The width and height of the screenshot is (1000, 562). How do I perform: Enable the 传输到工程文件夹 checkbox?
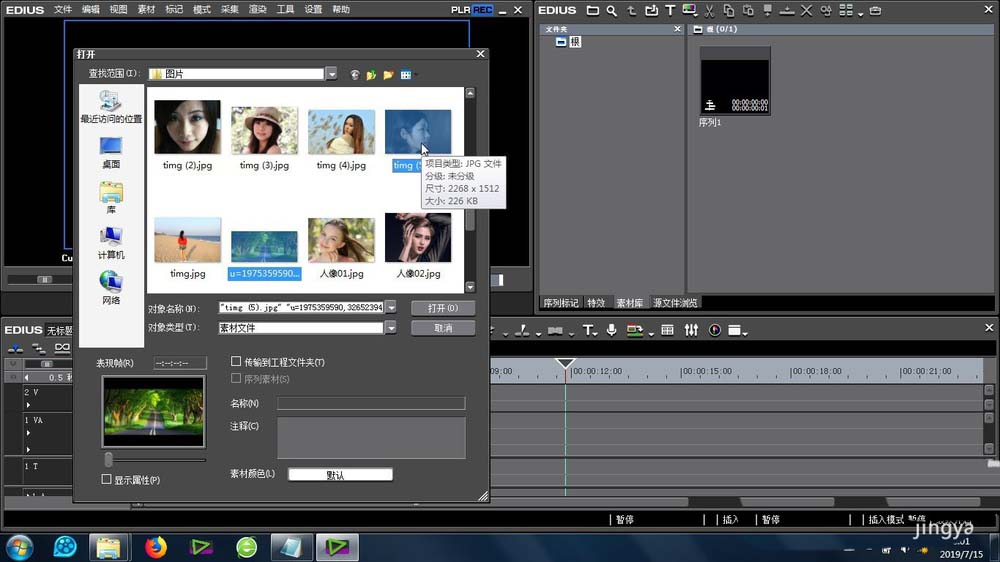[x=236, y=362]
